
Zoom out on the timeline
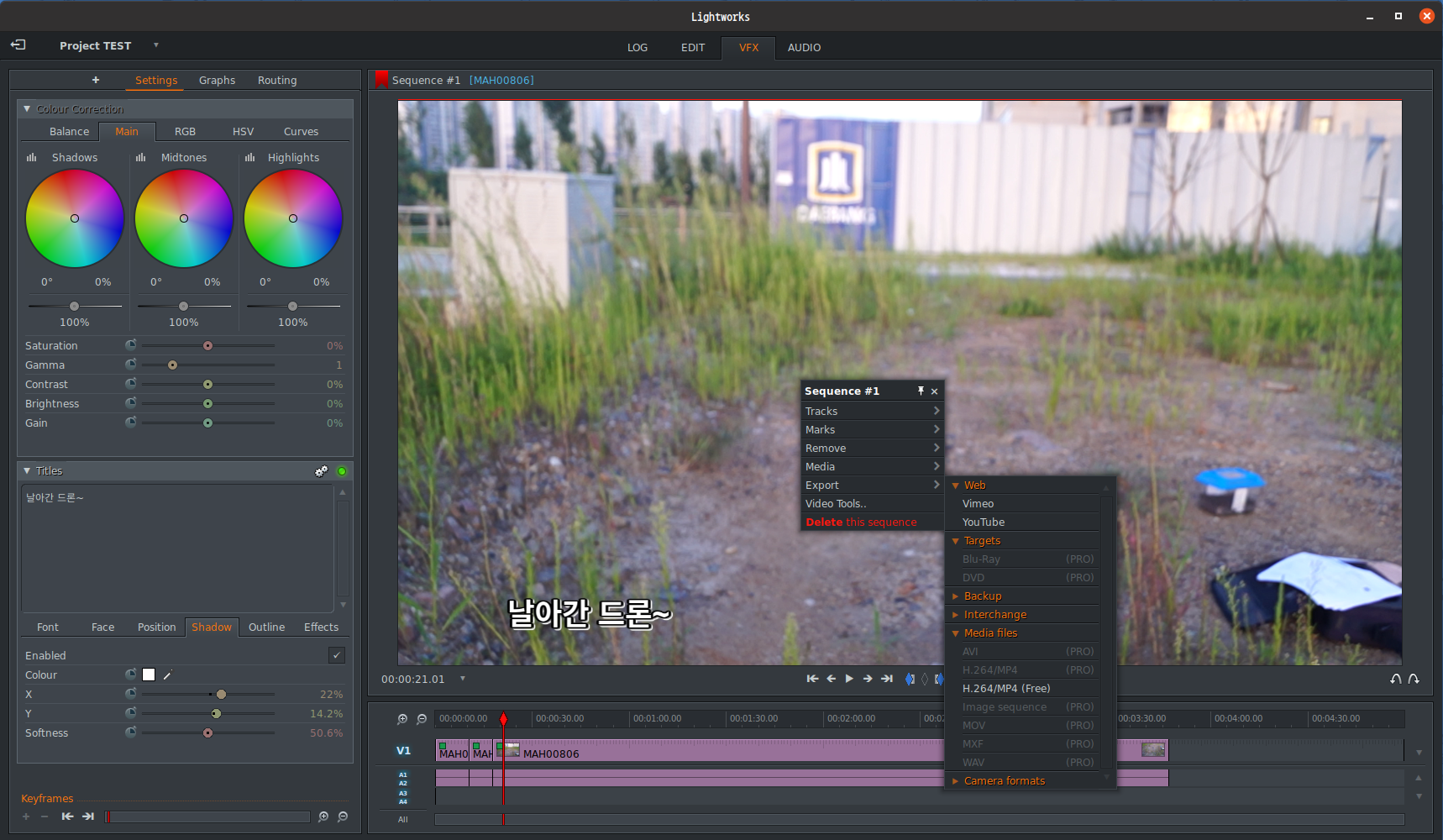click(422, 719)
